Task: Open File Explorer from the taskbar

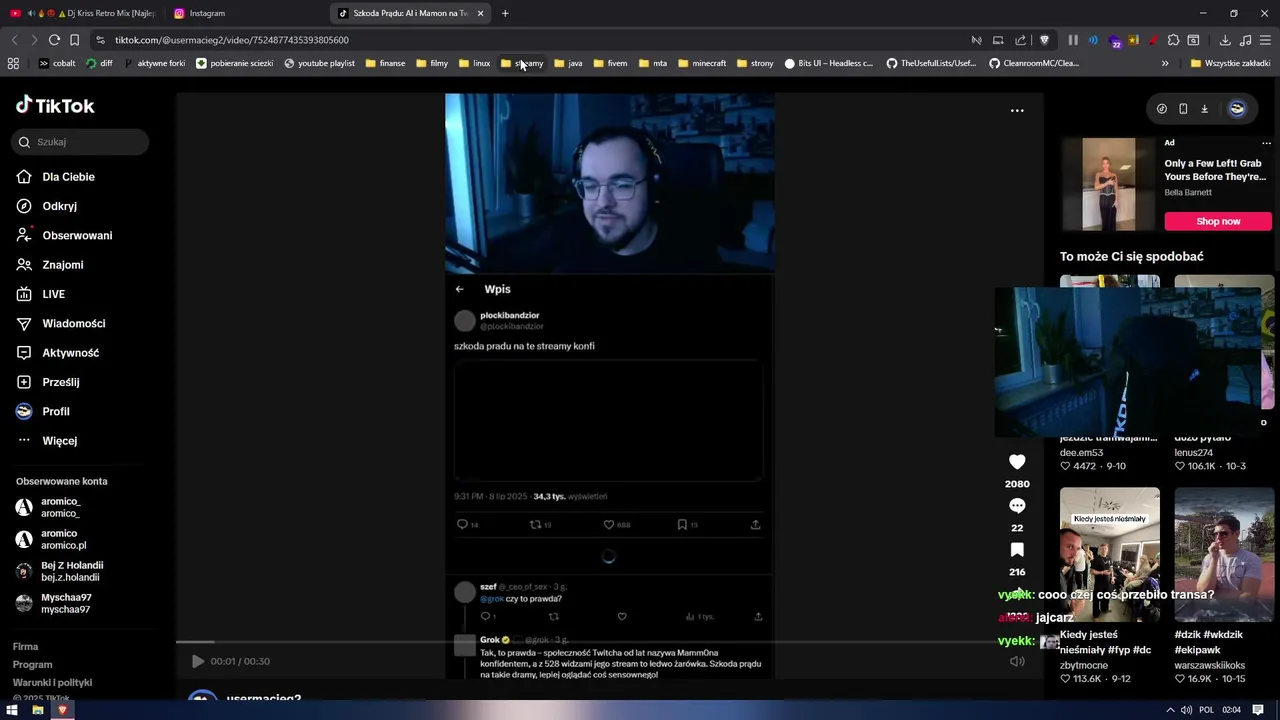Action: (x=38, y=710)
